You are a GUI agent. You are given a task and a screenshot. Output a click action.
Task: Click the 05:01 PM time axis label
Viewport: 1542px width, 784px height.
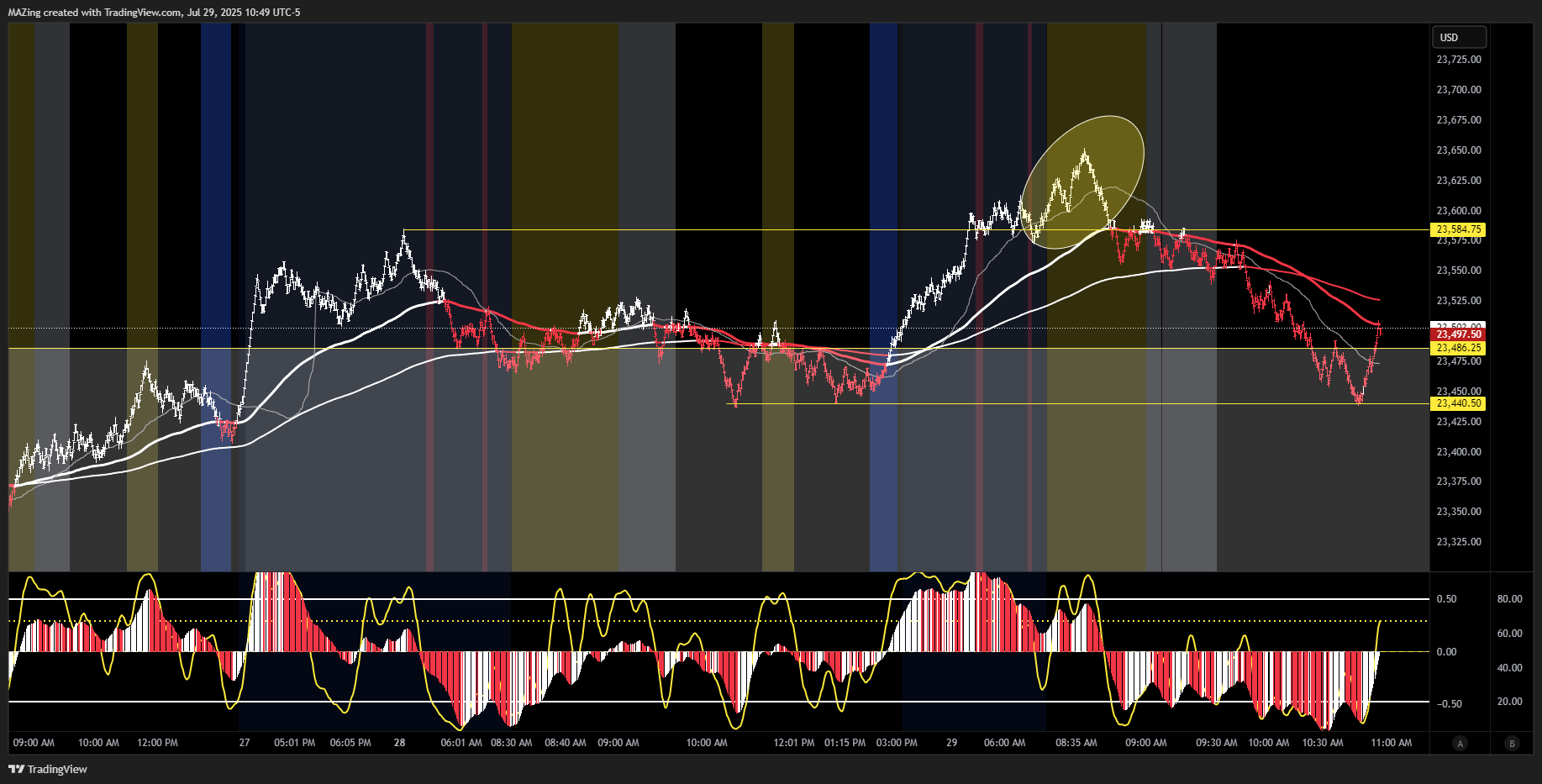(294, 743)
